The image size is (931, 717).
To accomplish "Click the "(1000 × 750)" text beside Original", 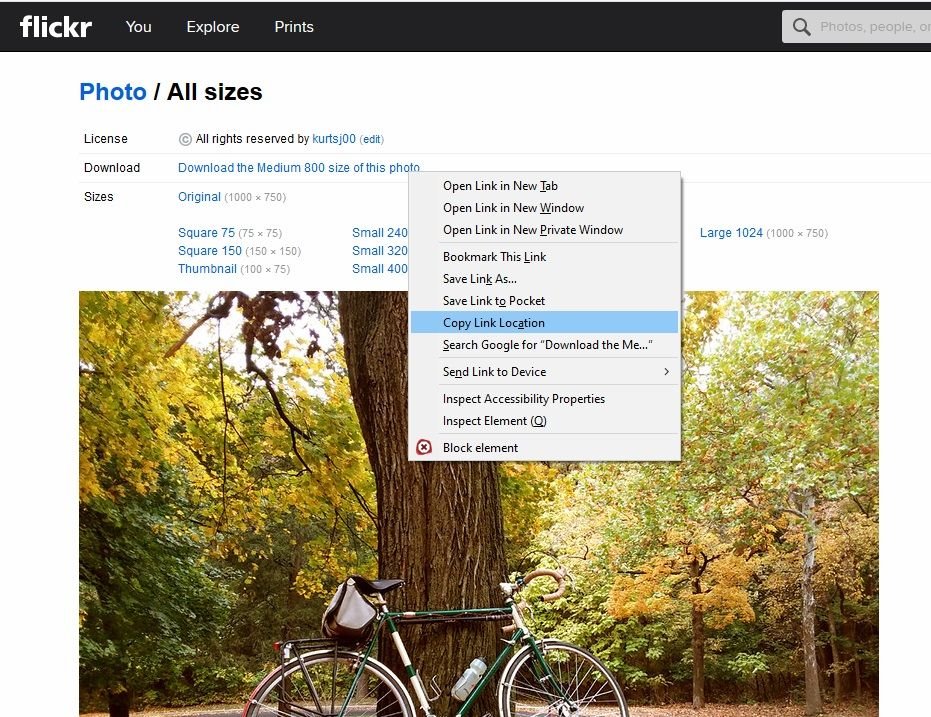I will click(255, 197).
